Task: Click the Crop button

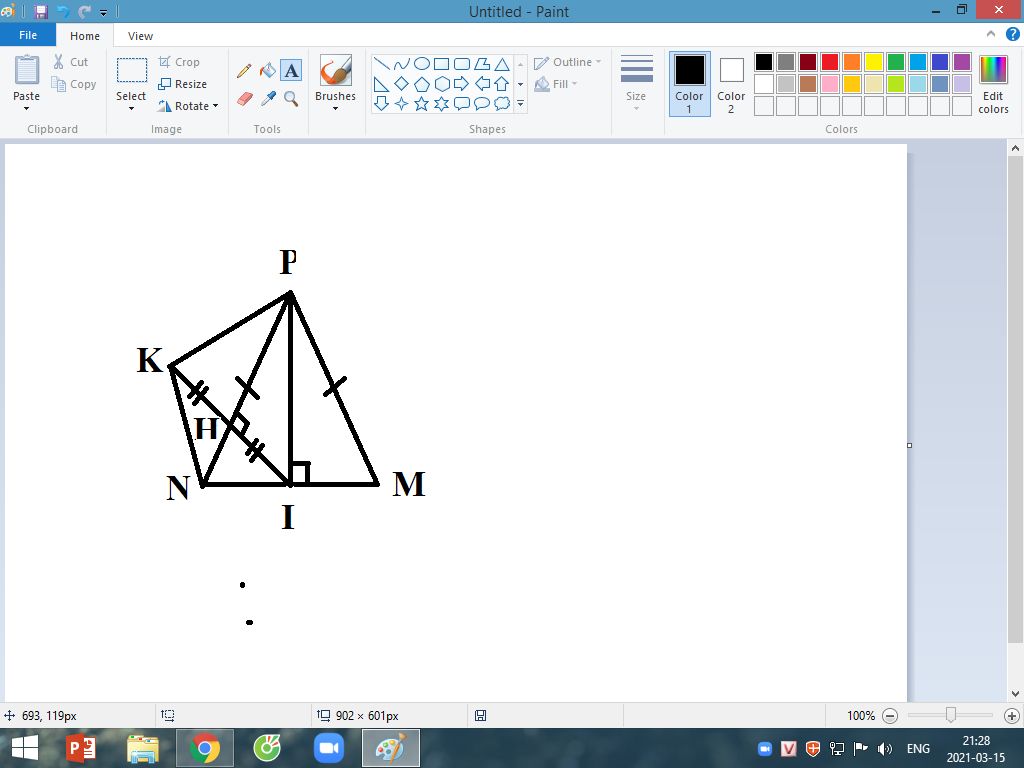Action: [x=179, y=62]
